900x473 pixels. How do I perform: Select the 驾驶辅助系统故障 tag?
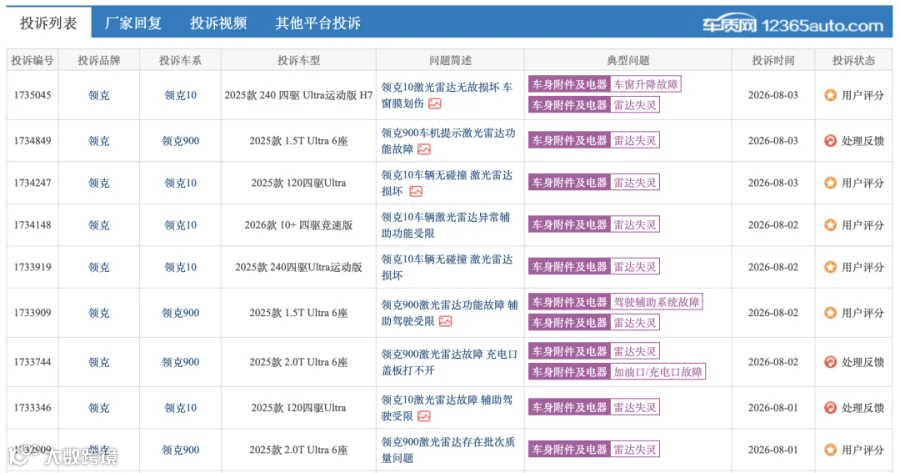pyautogui.click(x=657, y=302)
